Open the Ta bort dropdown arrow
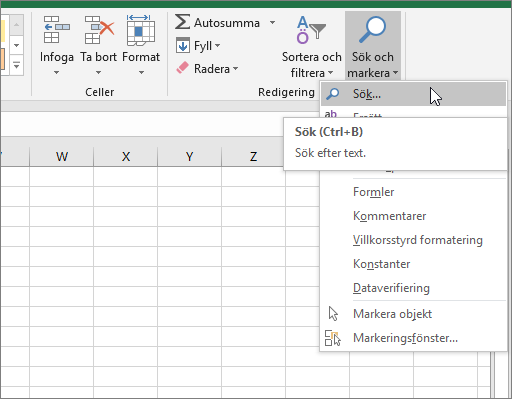 [x=98, y=72]
